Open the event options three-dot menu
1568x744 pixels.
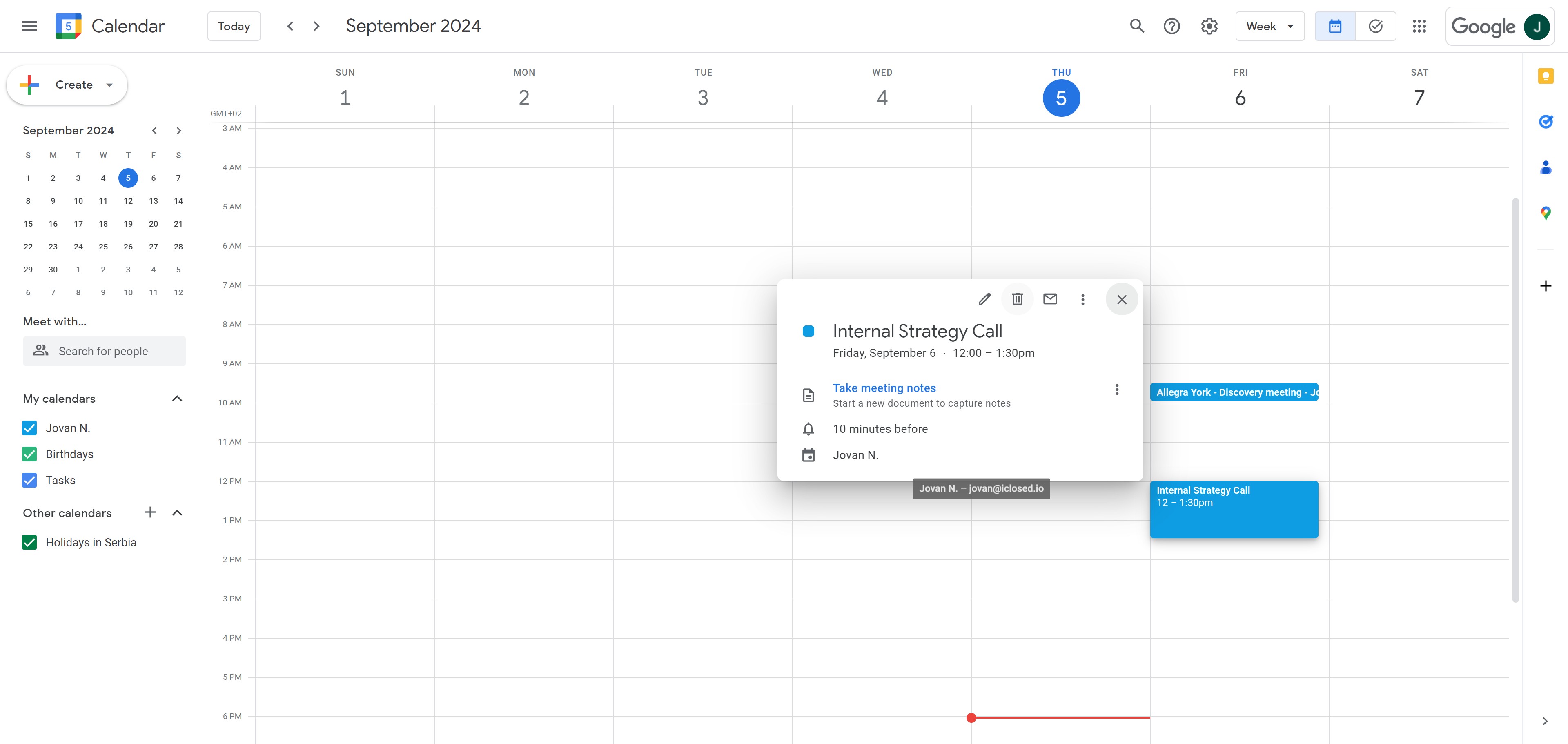pyautogui.click(x=1082, y=299)
